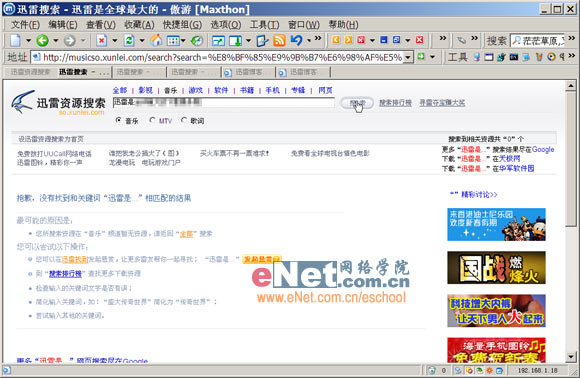Go to the home page icon

click(x=156, y=40)
